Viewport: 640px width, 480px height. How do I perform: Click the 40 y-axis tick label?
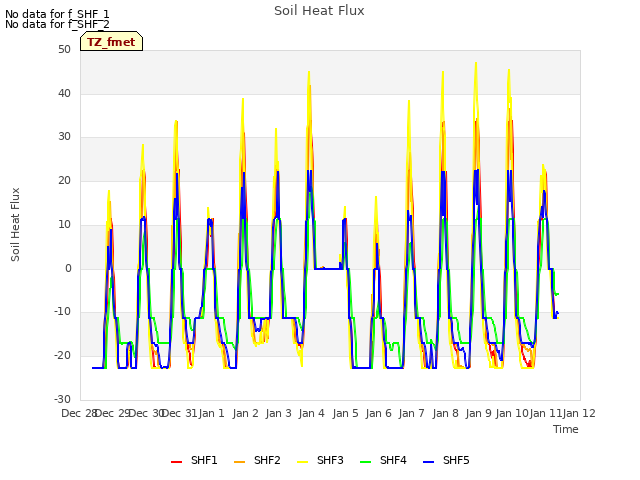pyautogui.click(x=64, y=93)
